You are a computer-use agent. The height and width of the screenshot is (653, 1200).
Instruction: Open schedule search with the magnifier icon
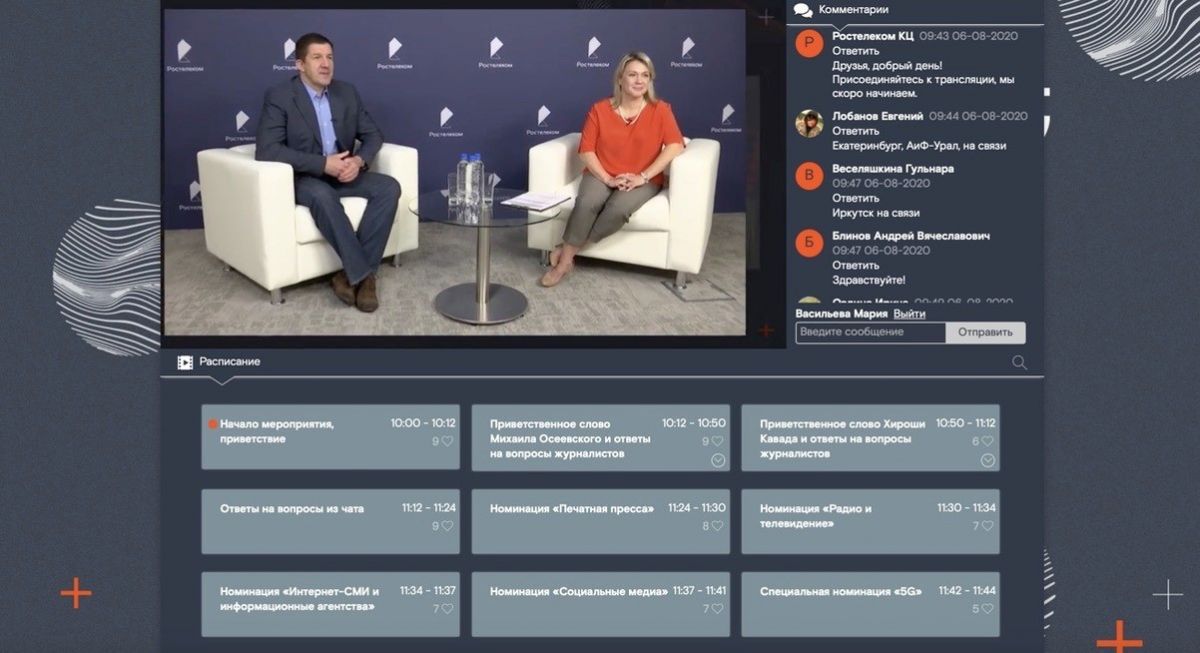(1019, 363)
